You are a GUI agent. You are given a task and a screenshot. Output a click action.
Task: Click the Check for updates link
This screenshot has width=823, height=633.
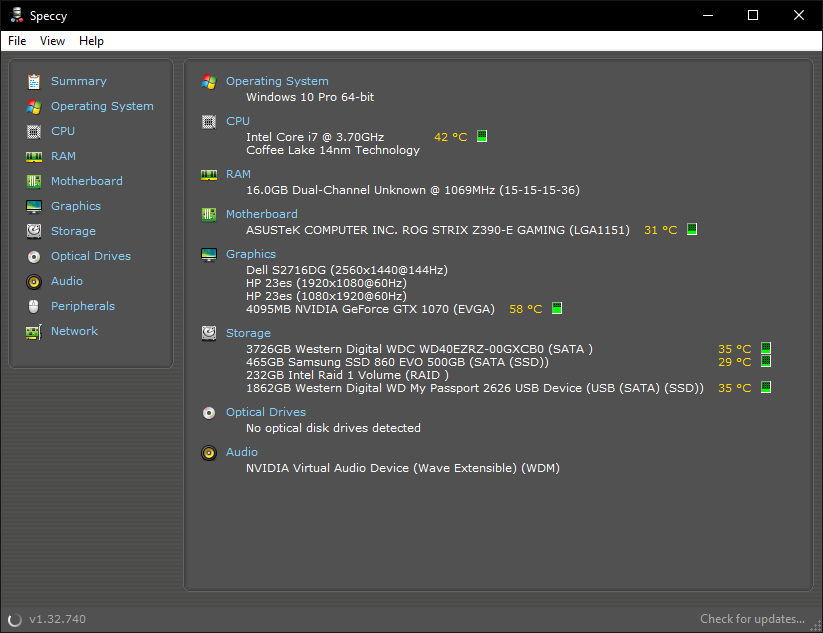click(x=752, y=619)
